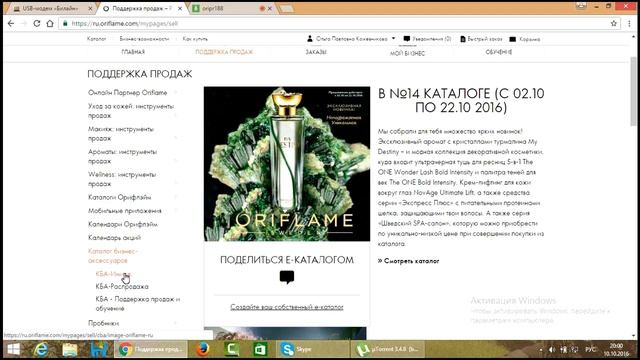Open Календари Орифлэйм sidebar link
This screenshot has width=640, height=360.
(x=123, y=224)
